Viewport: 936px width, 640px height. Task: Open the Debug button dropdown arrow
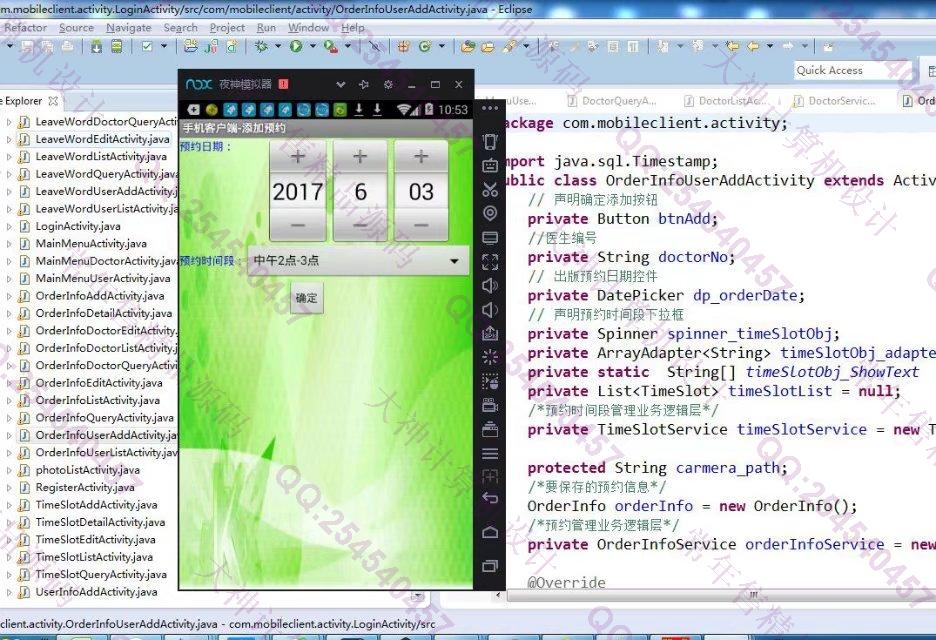(277, 46)
